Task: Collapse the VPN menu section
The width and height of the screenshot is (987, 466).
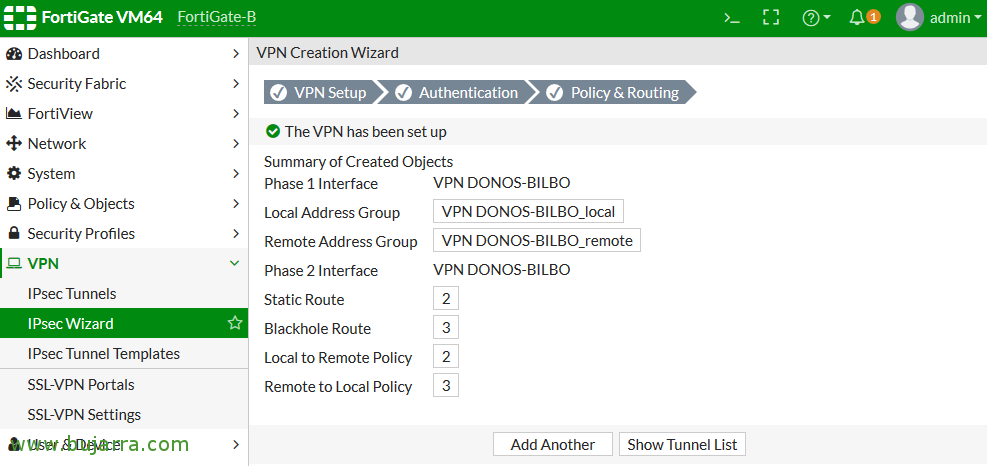Action: click(x=235, y=264)
